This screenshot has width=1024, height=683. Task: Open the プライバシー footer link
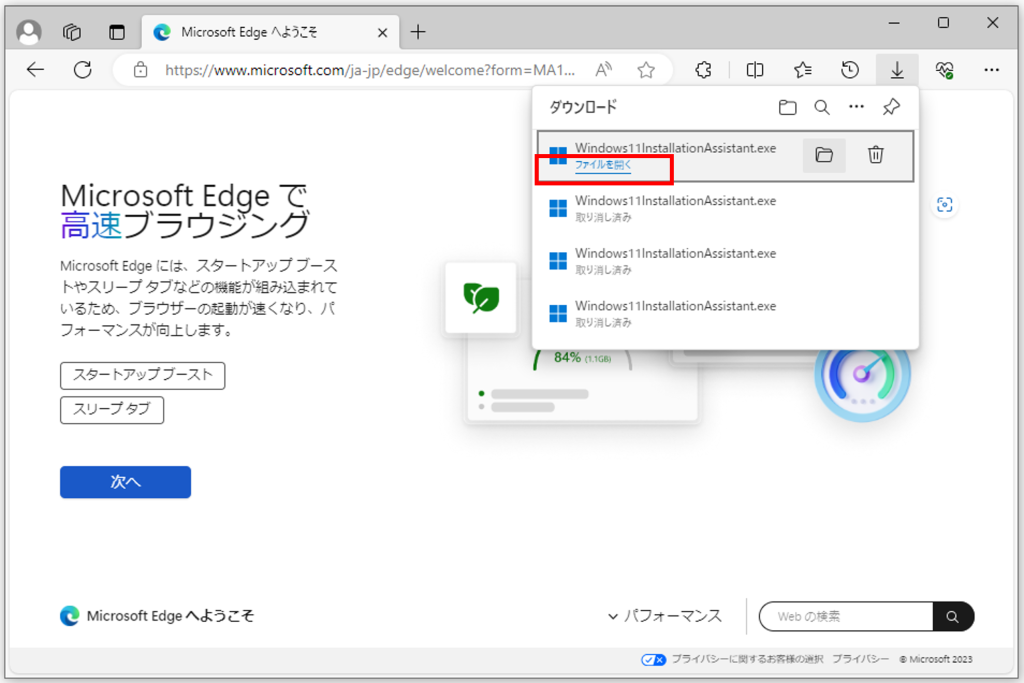860,659
